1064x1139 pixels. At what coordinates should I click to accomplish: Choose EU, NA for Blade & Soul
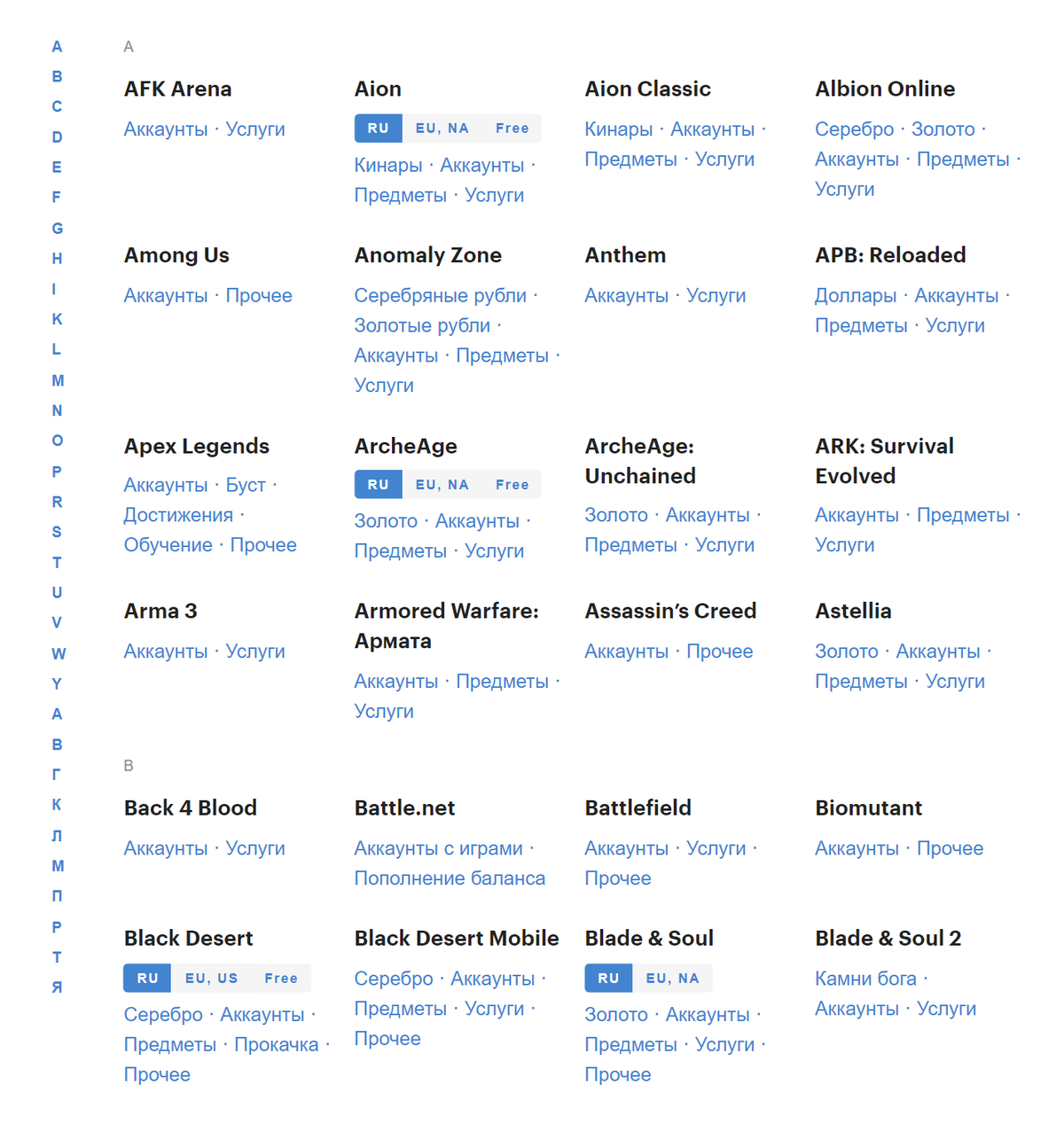672,979
